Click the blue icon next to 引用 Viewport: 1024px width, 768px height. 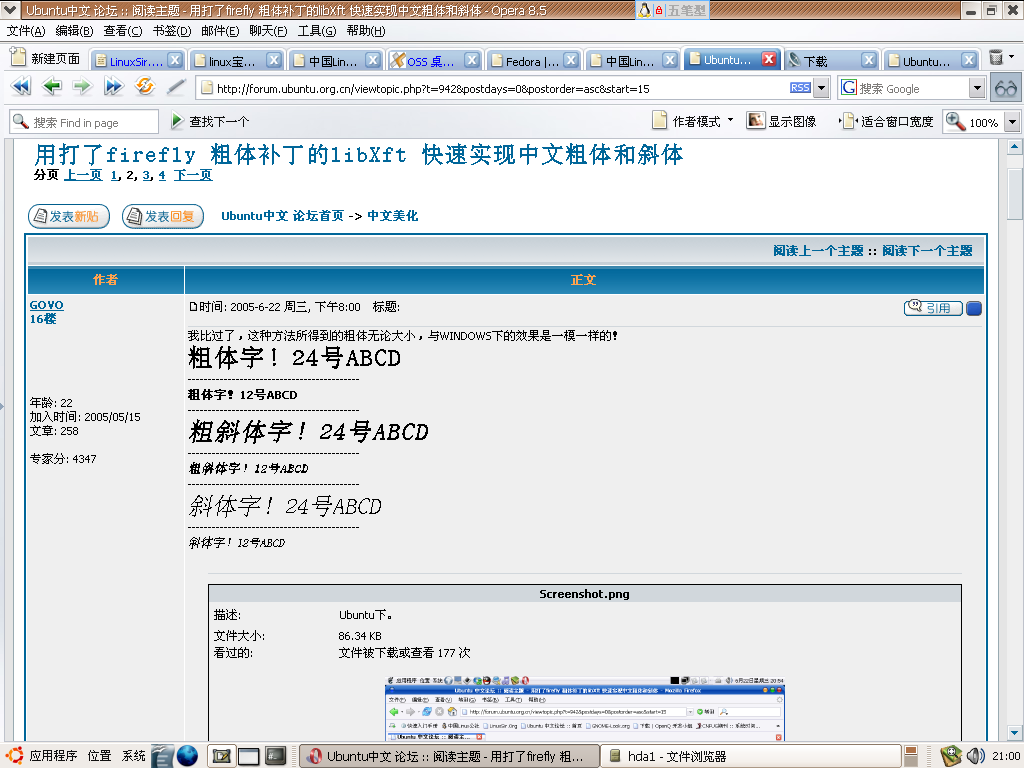(974, 308)
